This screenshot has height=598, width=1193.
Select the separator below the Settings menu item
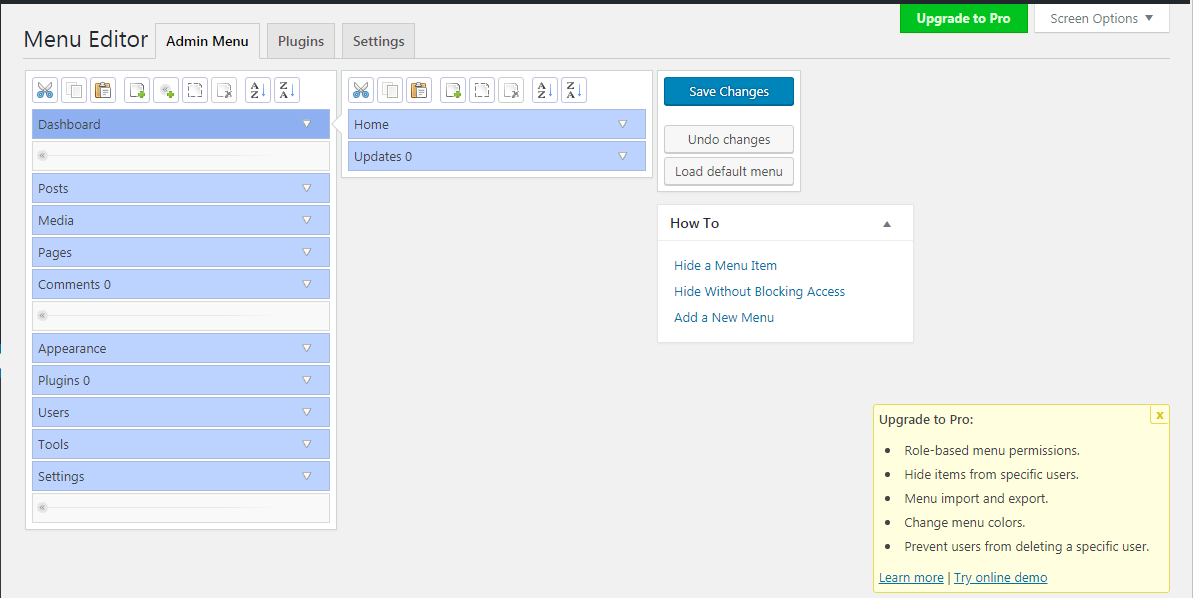tap(181, 507)
